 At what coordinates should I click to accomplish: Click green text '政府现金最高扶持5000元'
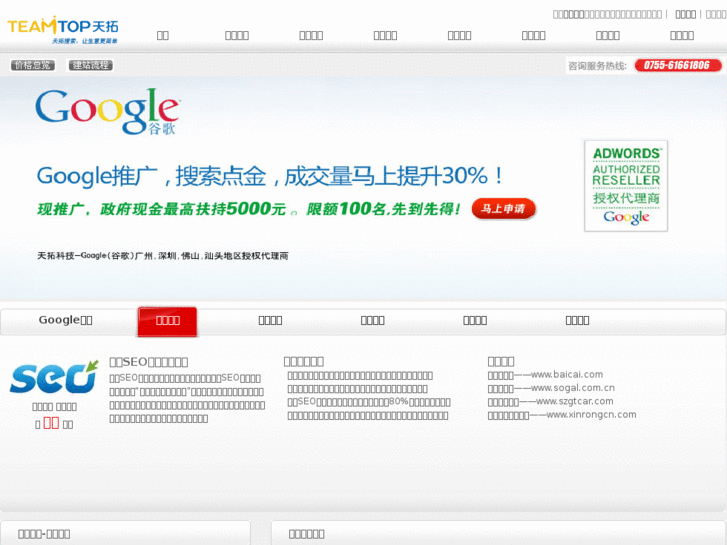pos(193,209)
